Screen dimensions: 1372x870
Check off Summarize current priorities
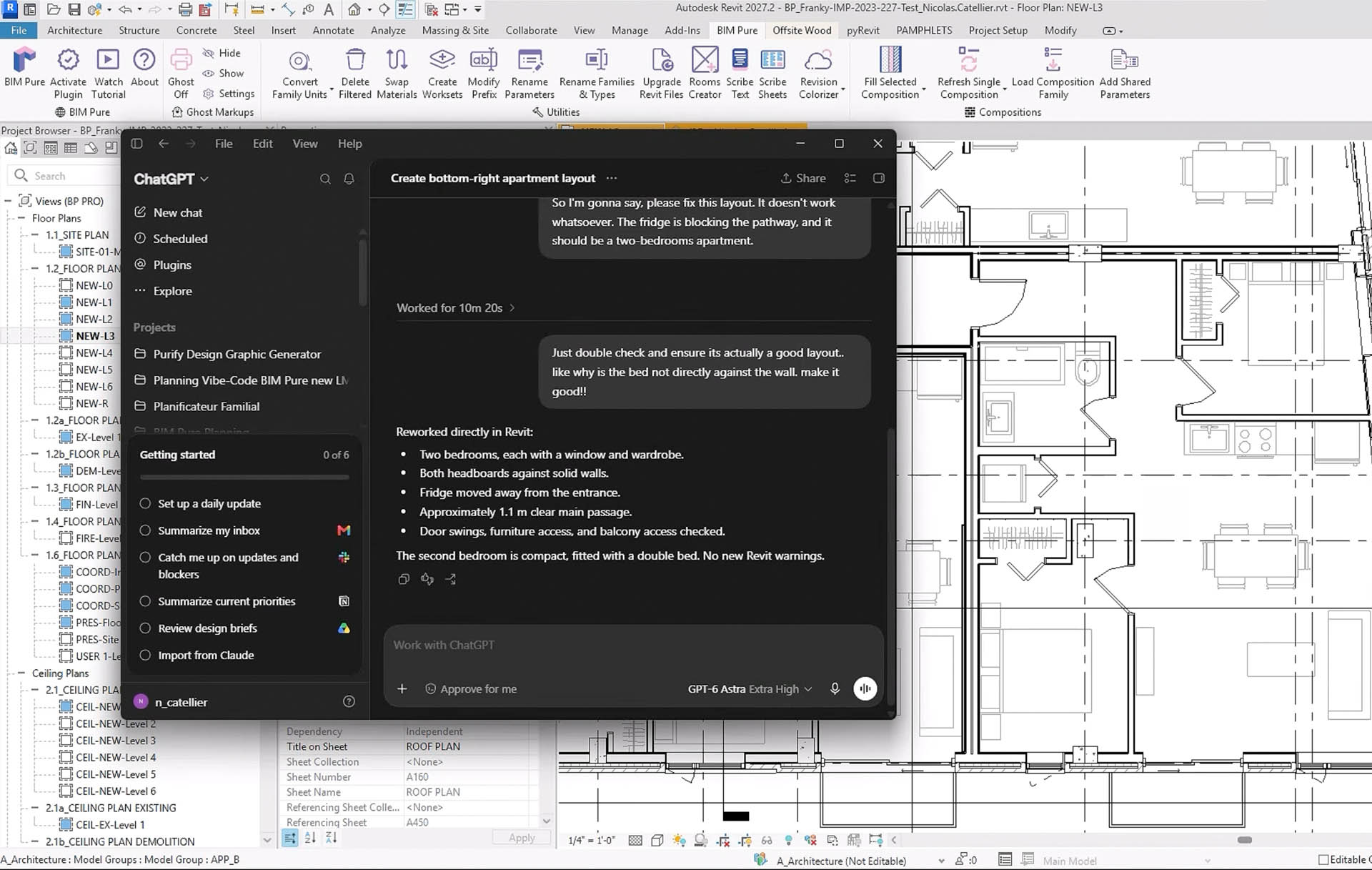(145, 601)
